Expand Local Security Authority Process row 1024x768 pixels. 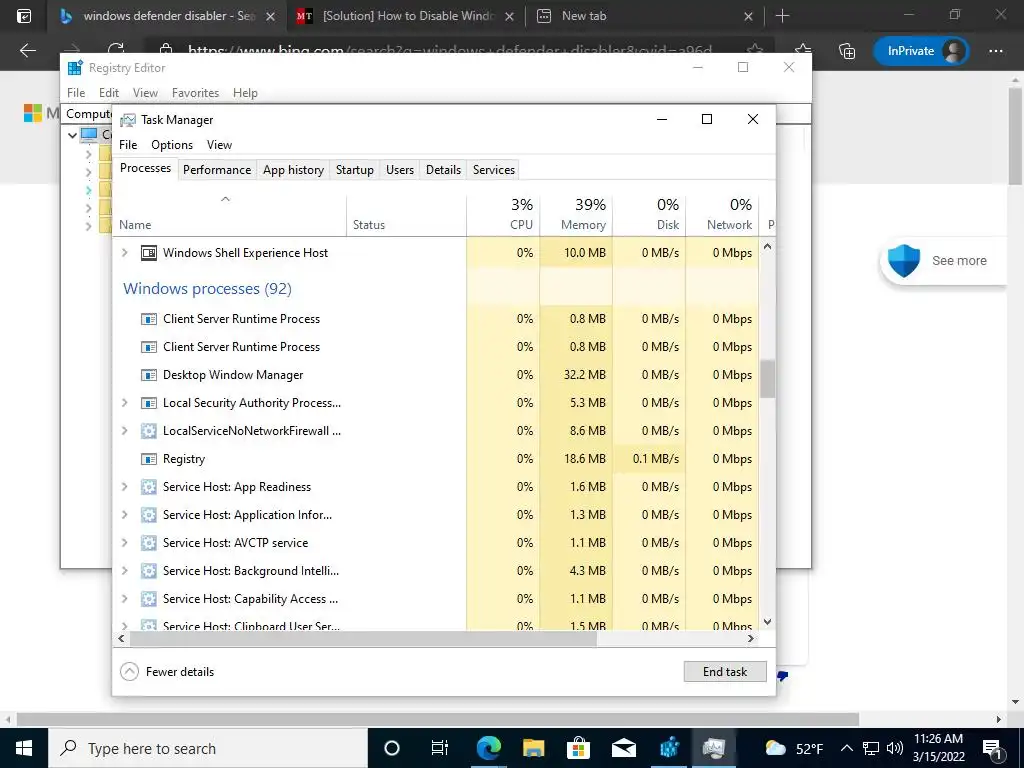pos(125,403)
